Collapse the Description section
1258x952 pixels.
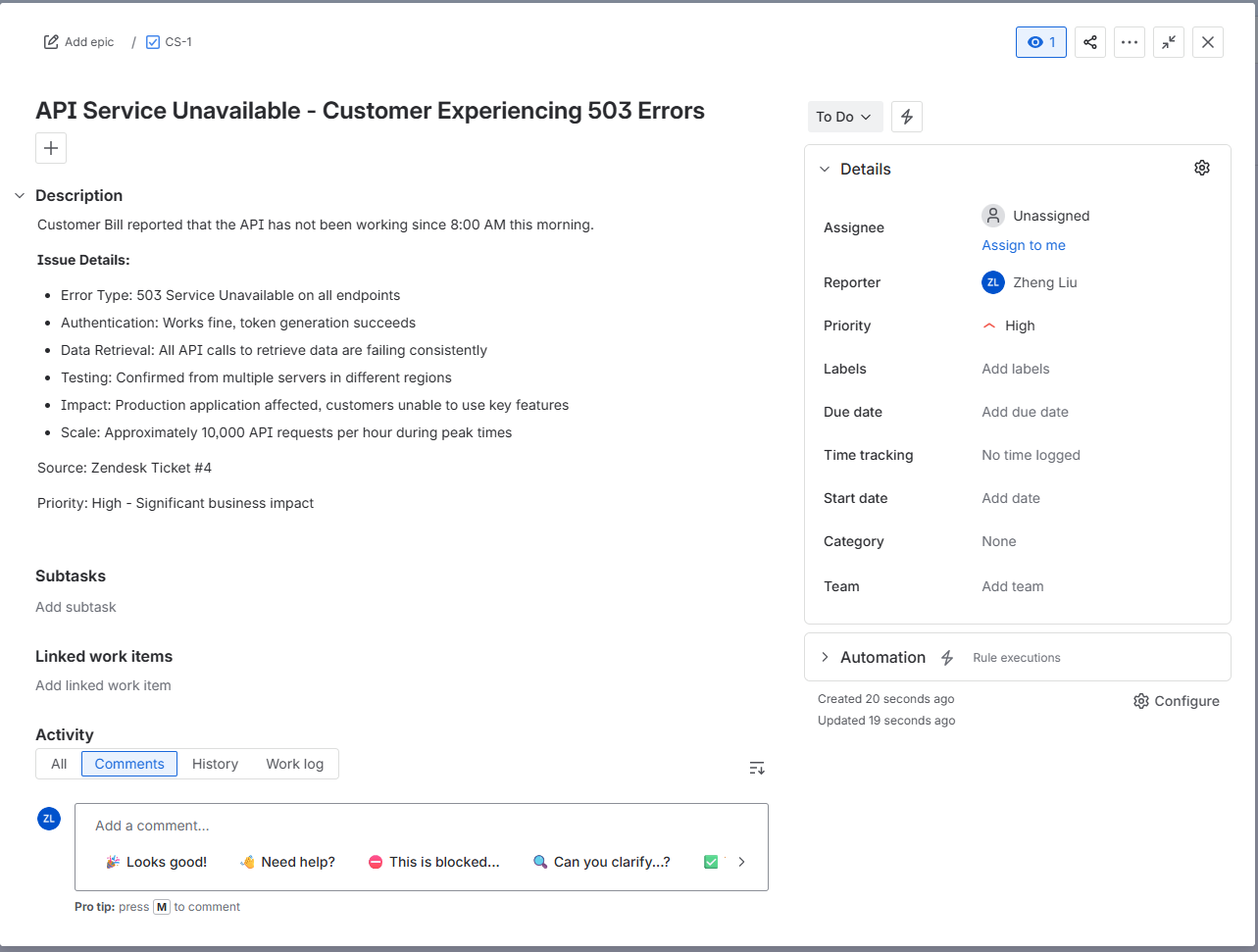pos(20,195)
